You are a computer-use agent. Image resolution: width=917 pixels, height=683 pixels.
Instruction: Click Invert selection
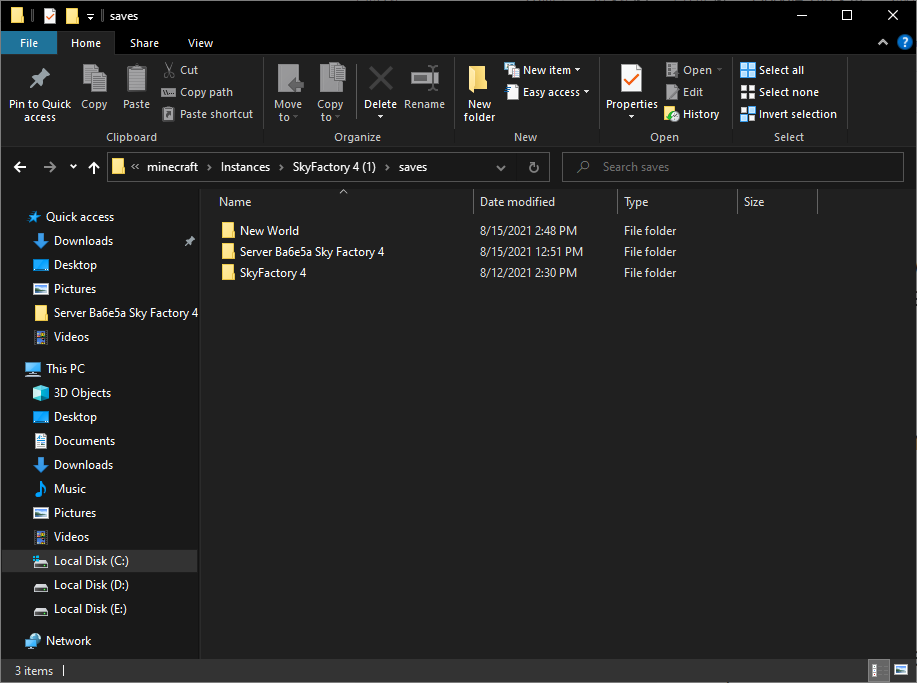(788, 114)
